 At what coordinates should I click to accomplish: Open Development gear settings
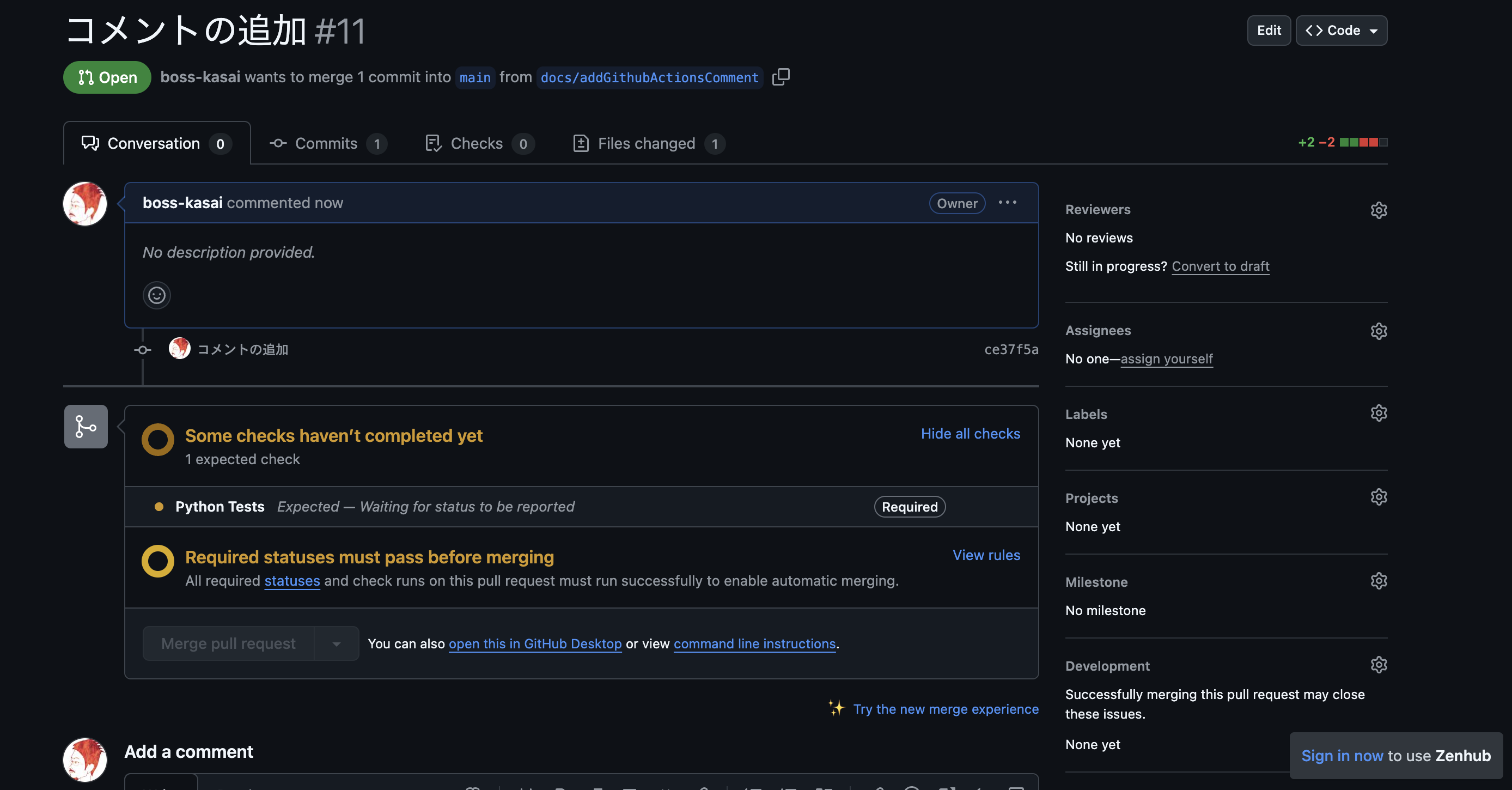(1378, 665)
